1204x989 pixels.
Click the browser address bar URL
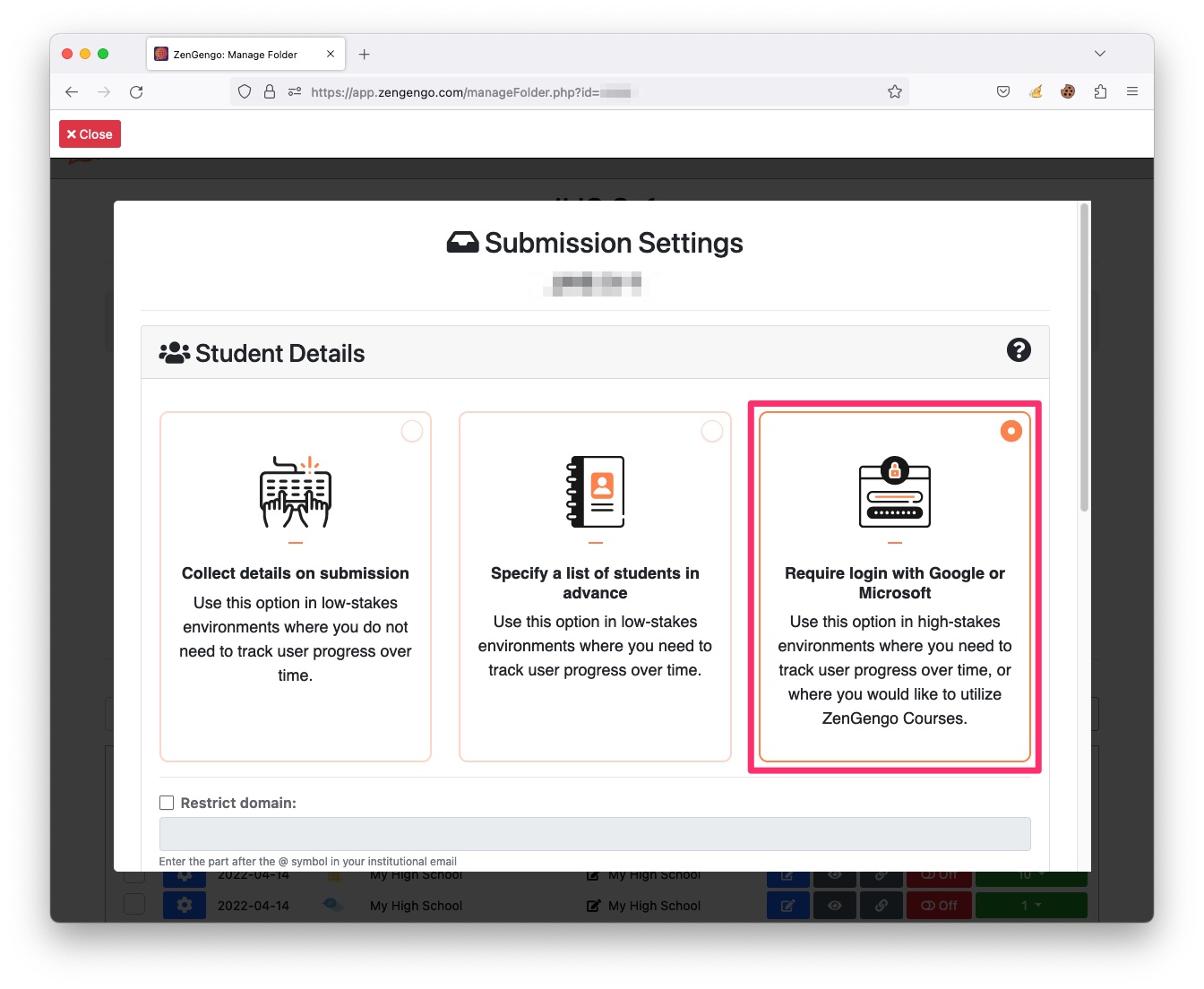[470, 91]
